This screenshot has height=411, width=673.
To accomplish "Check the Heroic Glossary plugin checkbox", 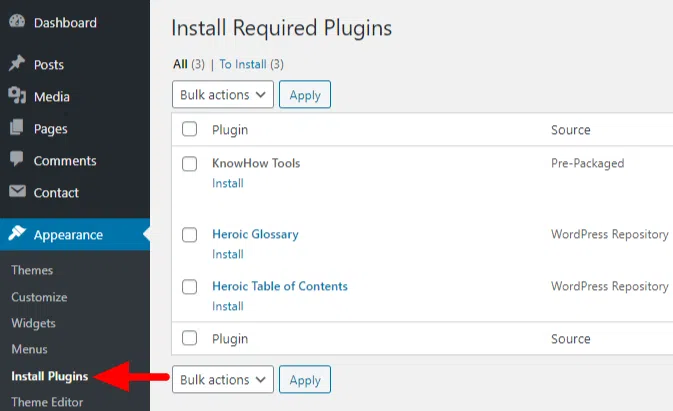I will click(x=189, y=235).
